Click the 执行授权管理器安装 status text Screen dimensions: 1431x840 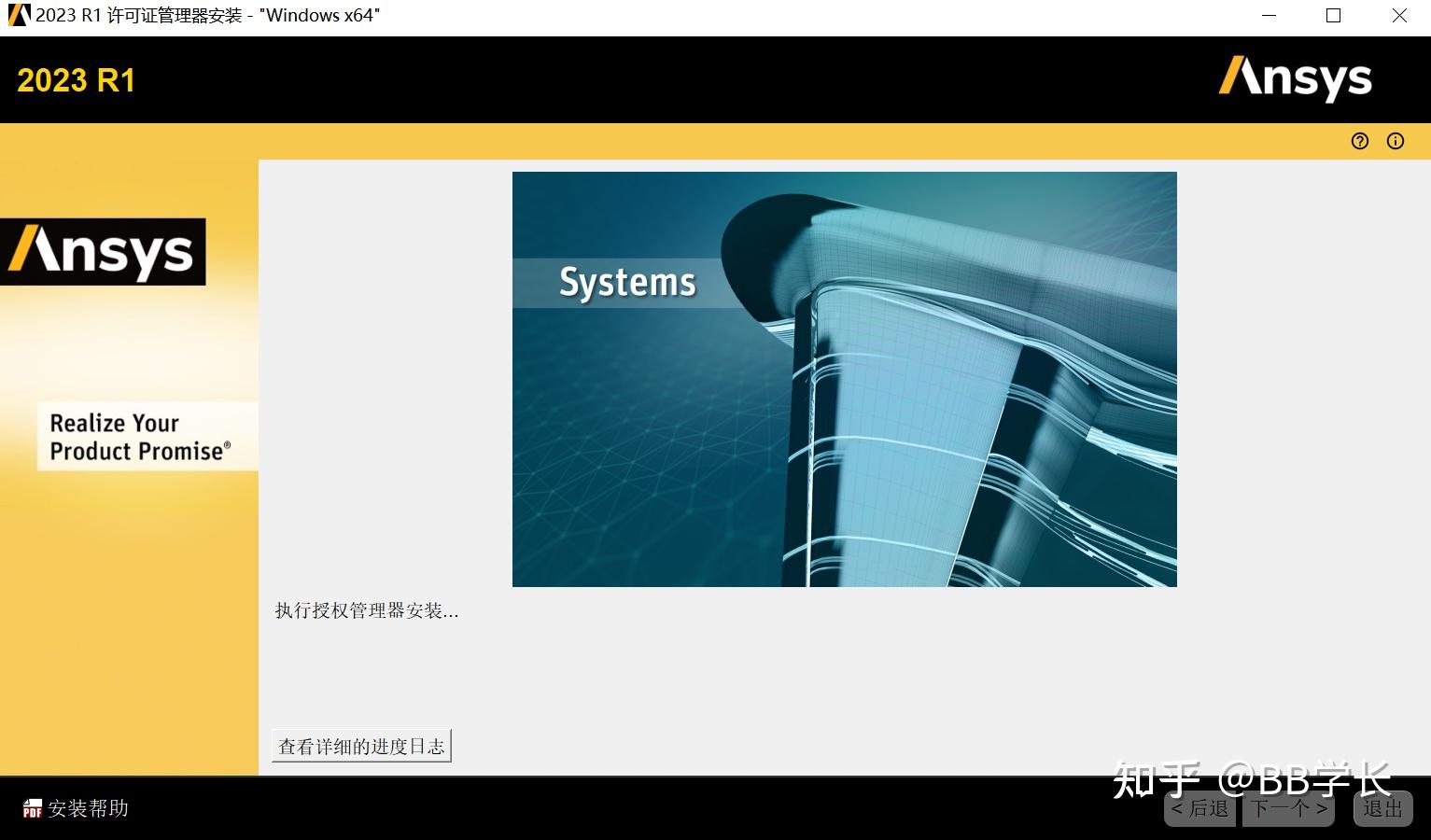(x=366, y=610)
